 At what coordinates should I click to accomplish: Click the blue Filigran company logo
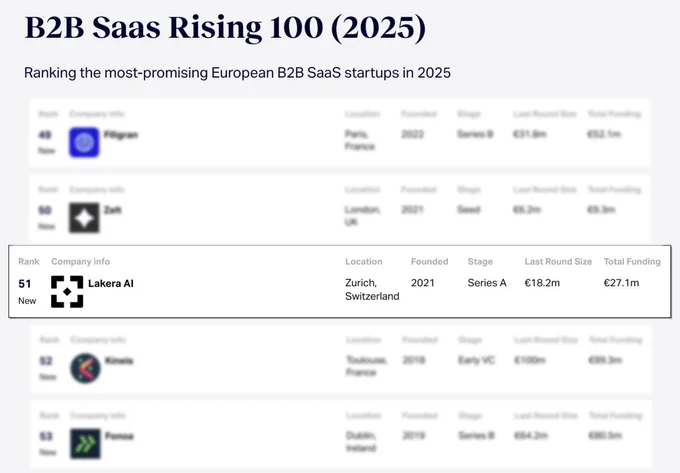[84, 142]
